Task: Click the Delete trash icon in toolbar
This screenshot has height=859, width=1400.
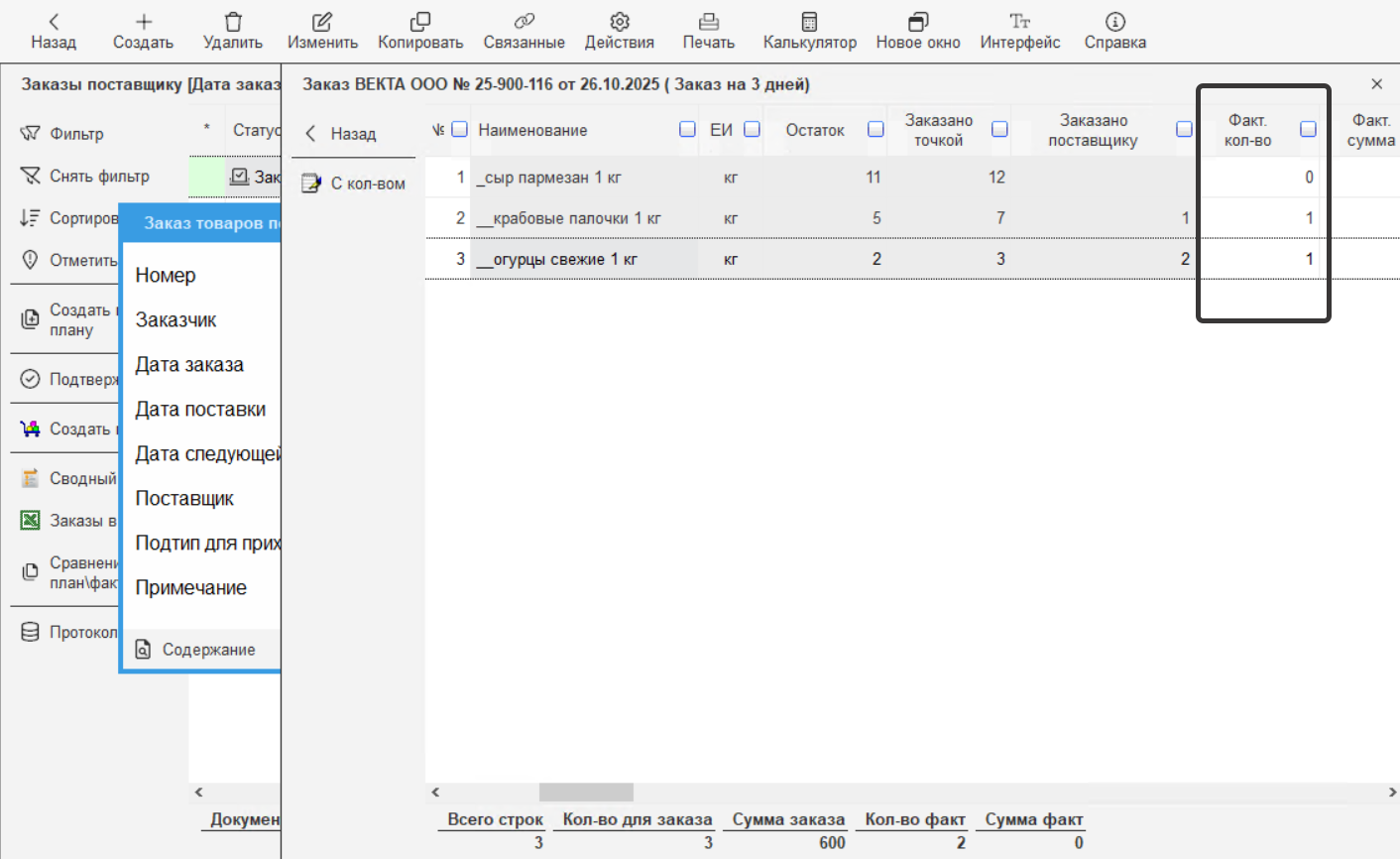Action: click(233, 22)
